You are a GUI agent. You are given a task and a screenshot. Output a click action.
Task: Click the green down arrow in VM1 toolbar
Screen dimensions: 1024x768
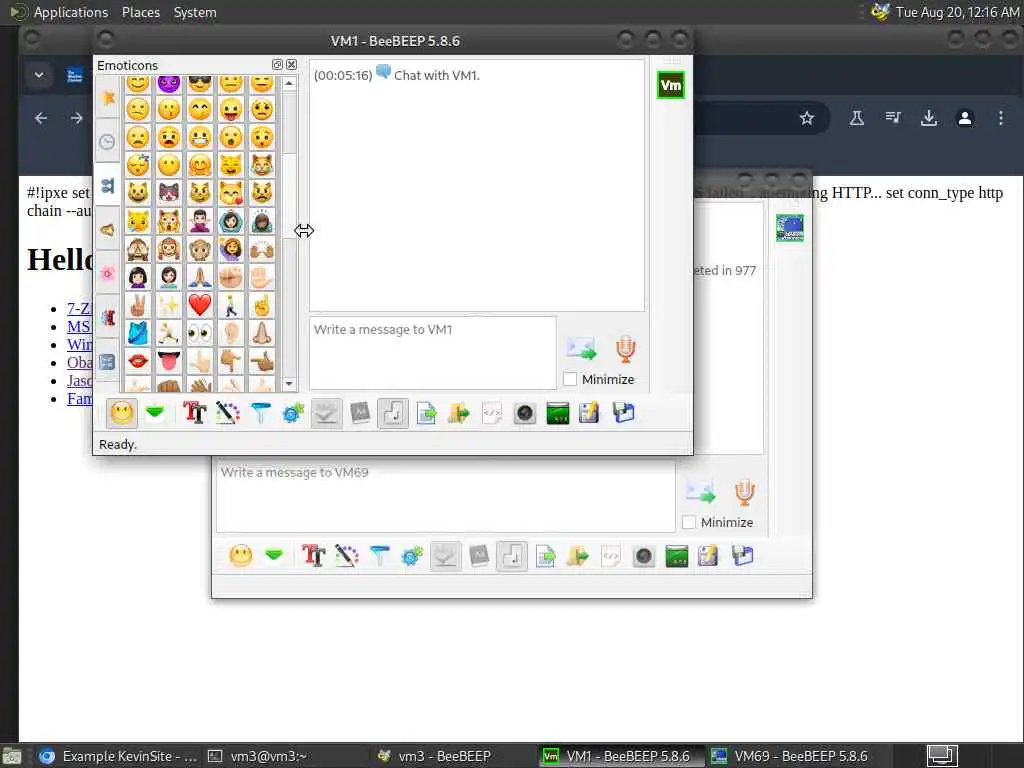pos(155,413)
